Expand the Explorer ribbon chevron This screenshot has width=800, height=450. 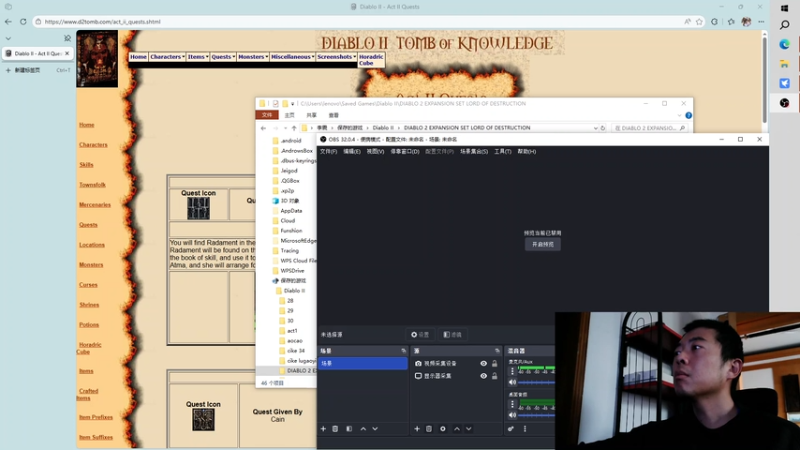pyautogui.click(x=679, y=115)
